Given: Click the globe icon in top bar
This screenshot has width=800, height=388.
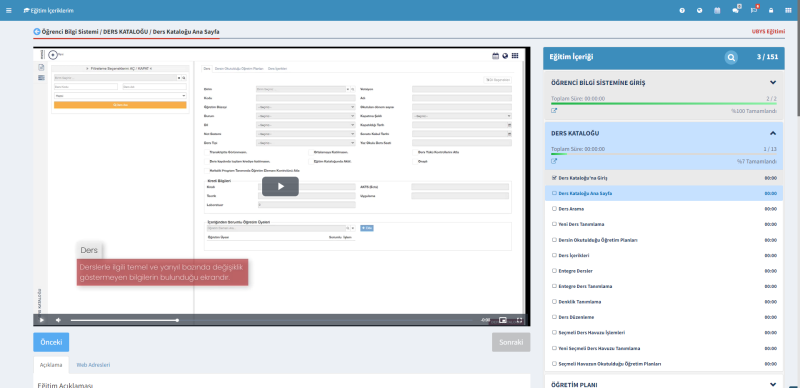Looking at the screenshot, I should click(699, 10).
